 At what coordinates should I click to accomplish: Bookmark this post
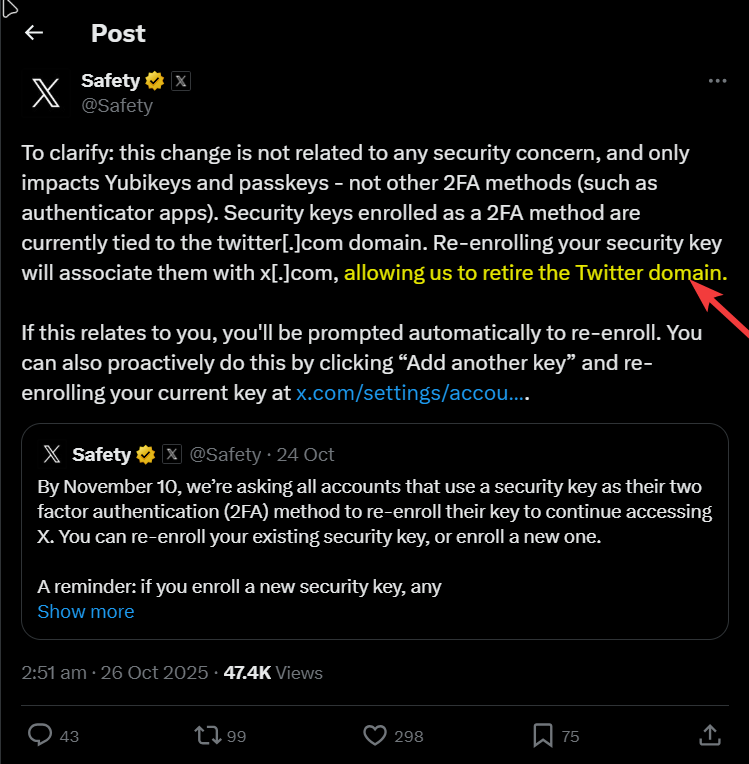tap(542, 736)
